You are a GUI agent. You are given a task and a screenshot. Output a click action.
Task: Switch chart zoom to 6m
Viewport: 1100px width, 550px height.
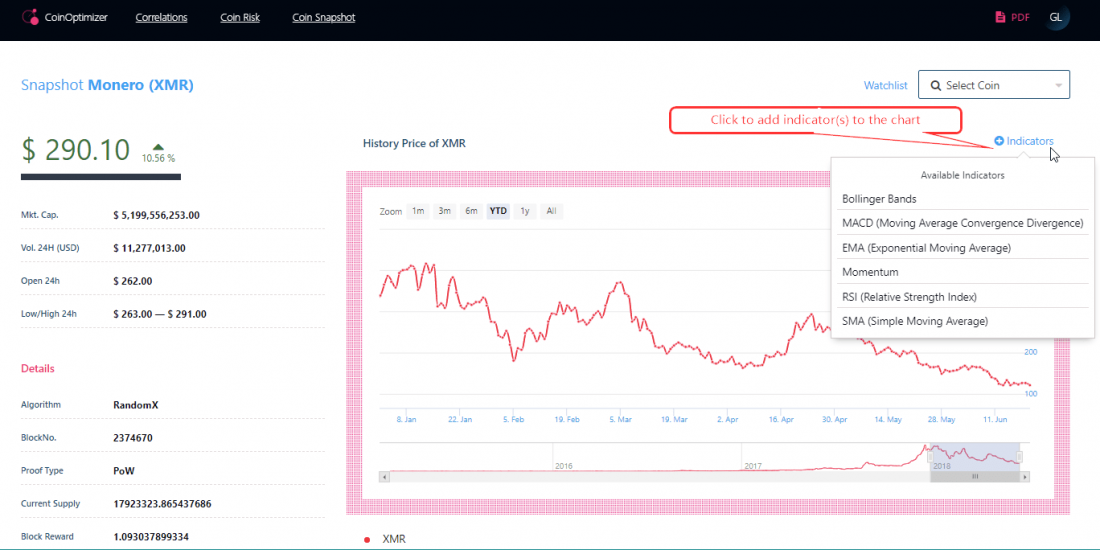coord(470,211)
